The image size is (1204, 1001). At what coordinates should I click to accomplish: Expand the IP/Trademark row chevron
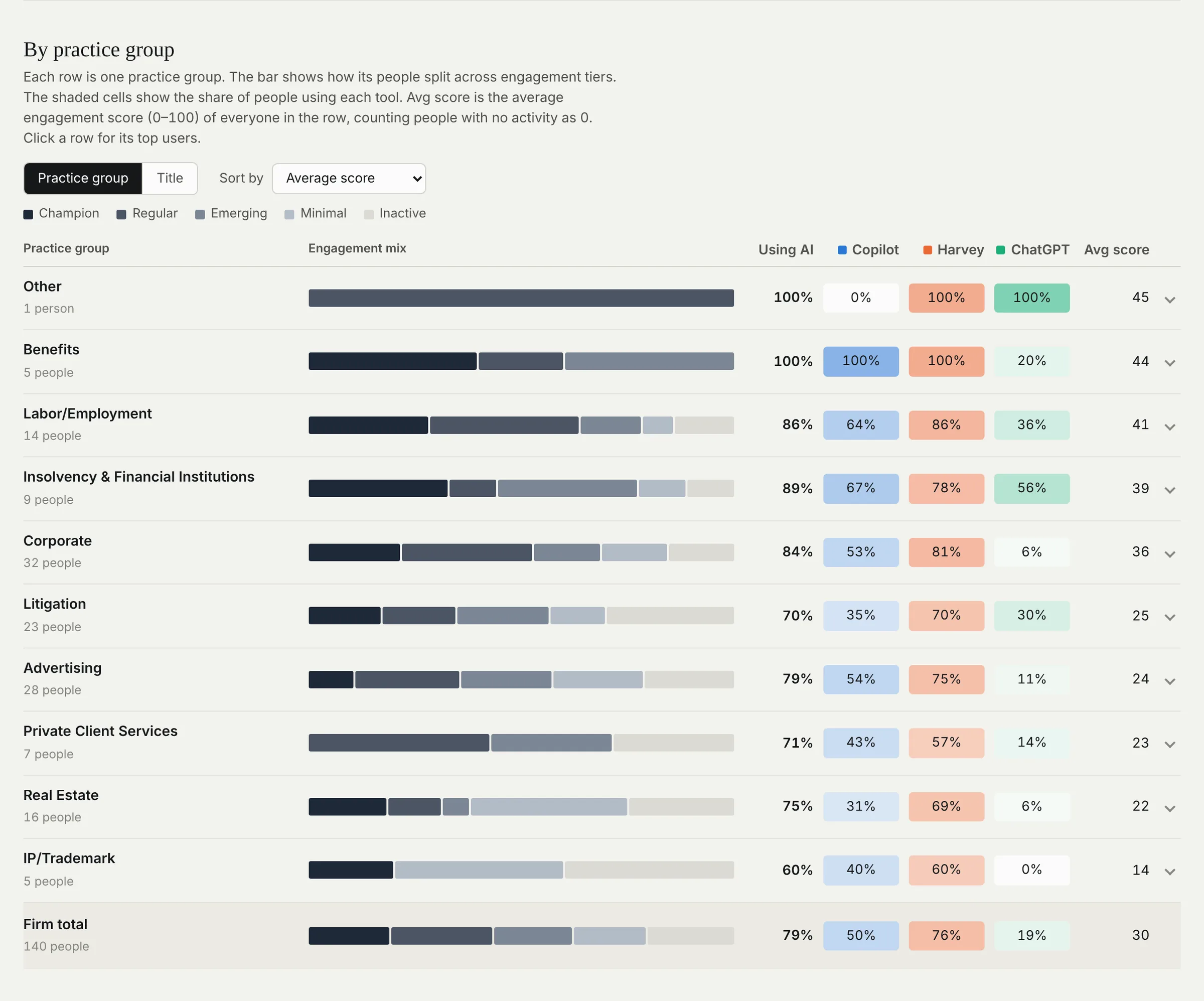click(x=1169, y=872)
